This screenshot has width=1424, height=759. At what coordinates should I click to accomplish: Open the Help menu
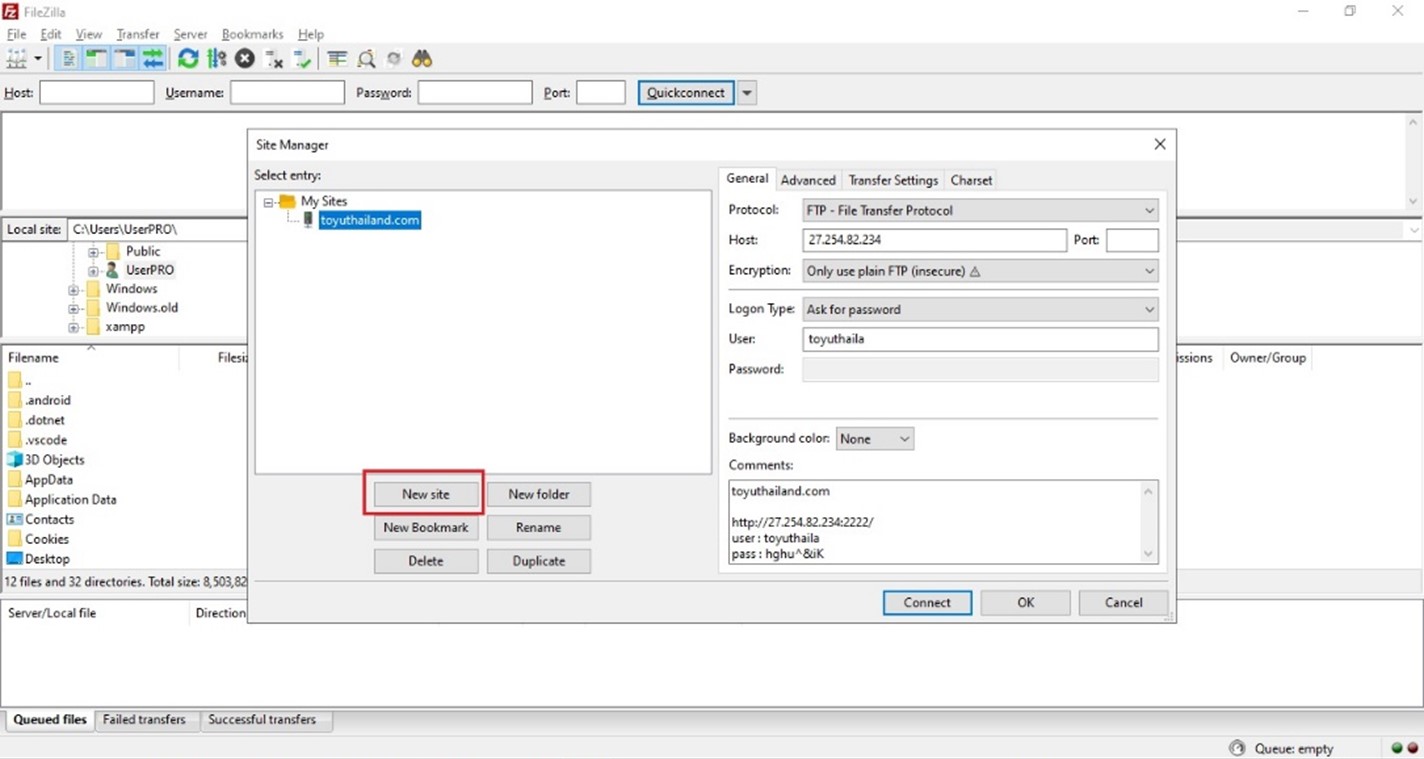tap(311, 34)
